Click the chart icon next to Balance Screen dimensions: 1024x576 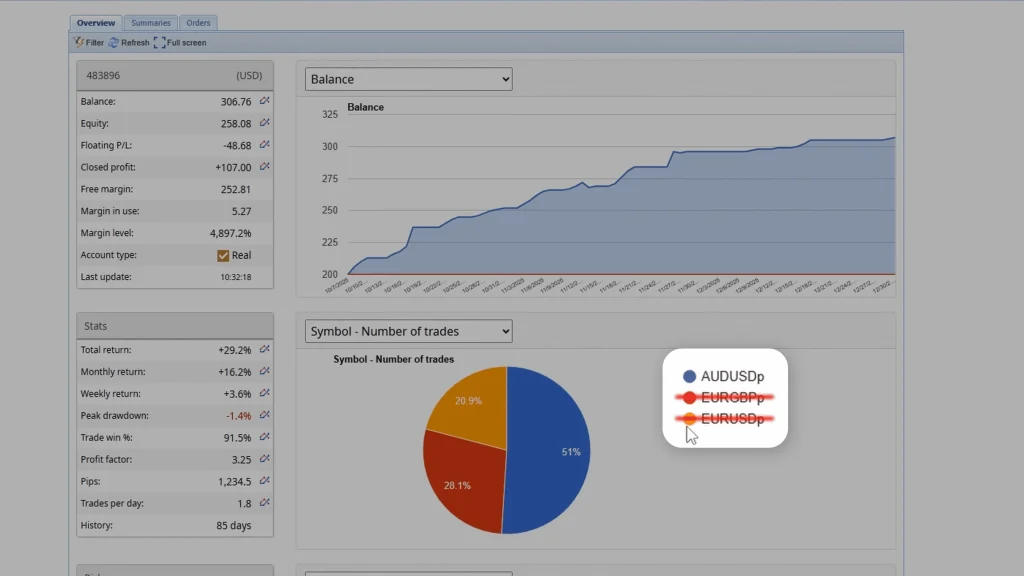tap(264, 101)
